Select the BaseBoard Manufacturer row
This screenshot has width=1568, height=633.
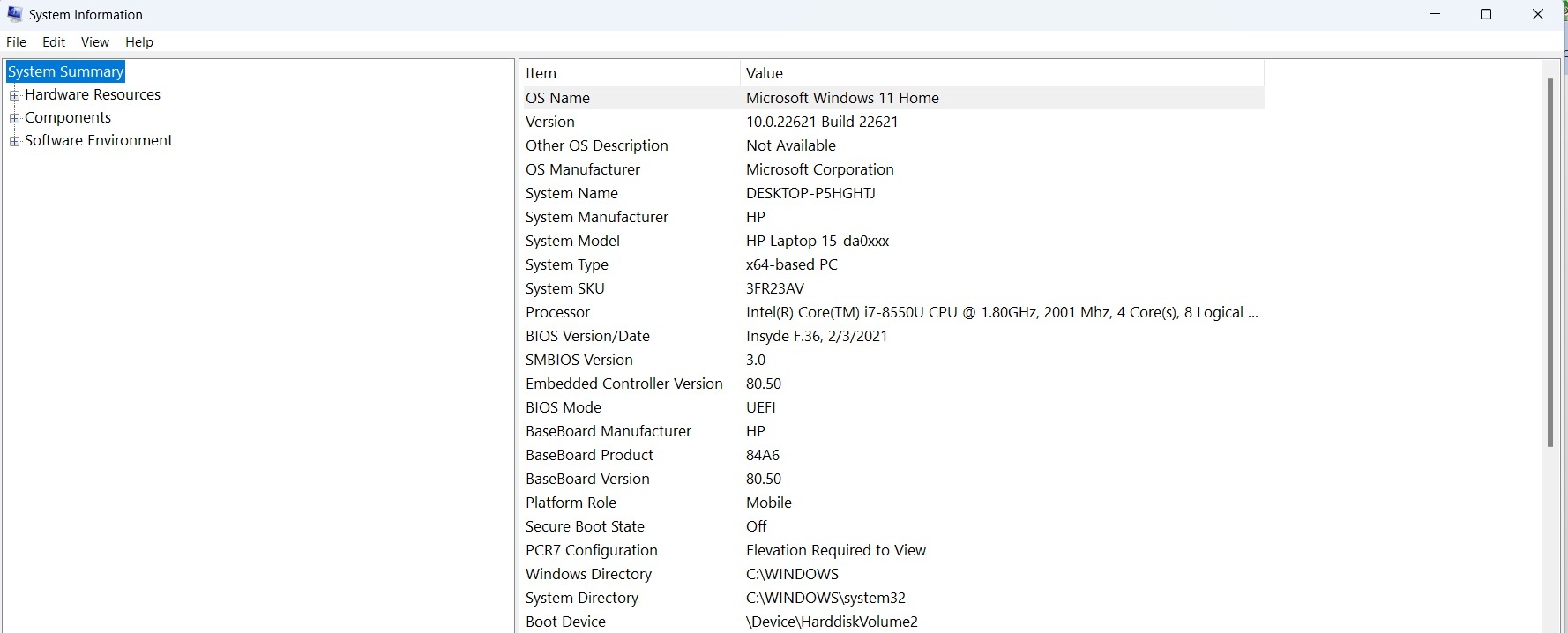[892, 431]
